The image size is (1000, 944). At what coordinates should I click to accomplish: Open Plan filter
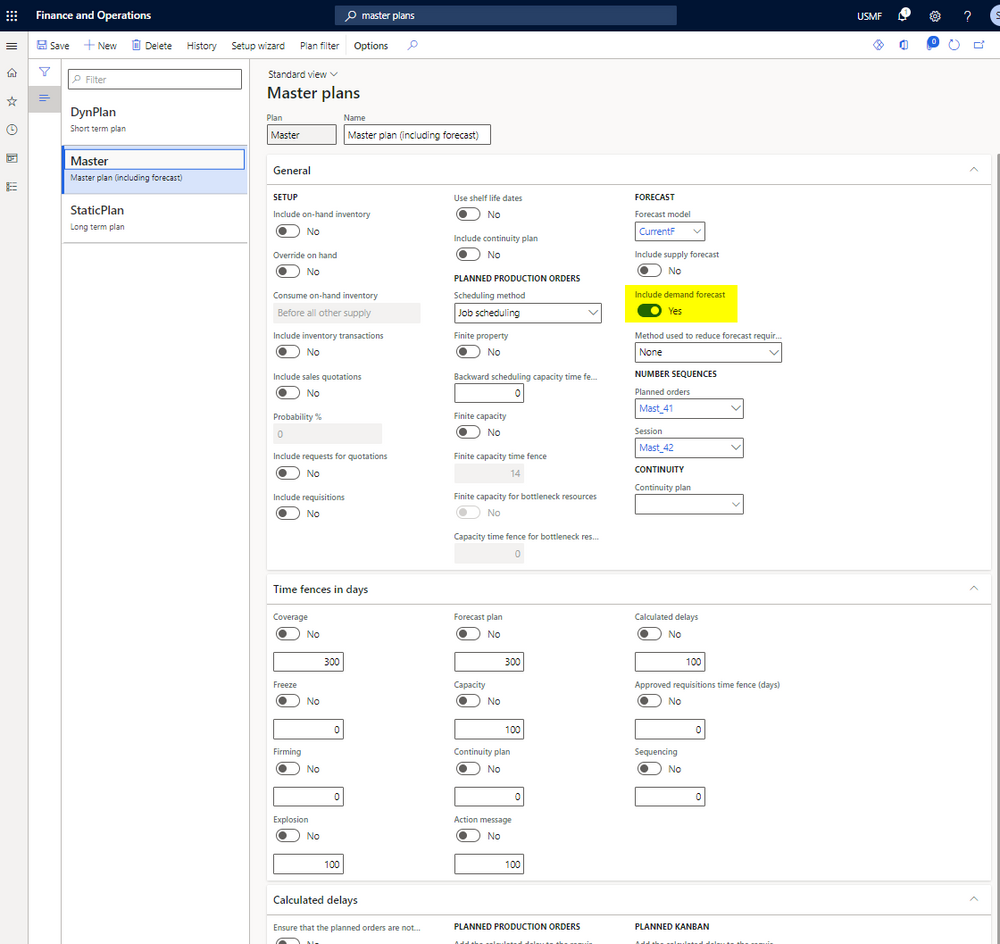[x=320, y=45]
